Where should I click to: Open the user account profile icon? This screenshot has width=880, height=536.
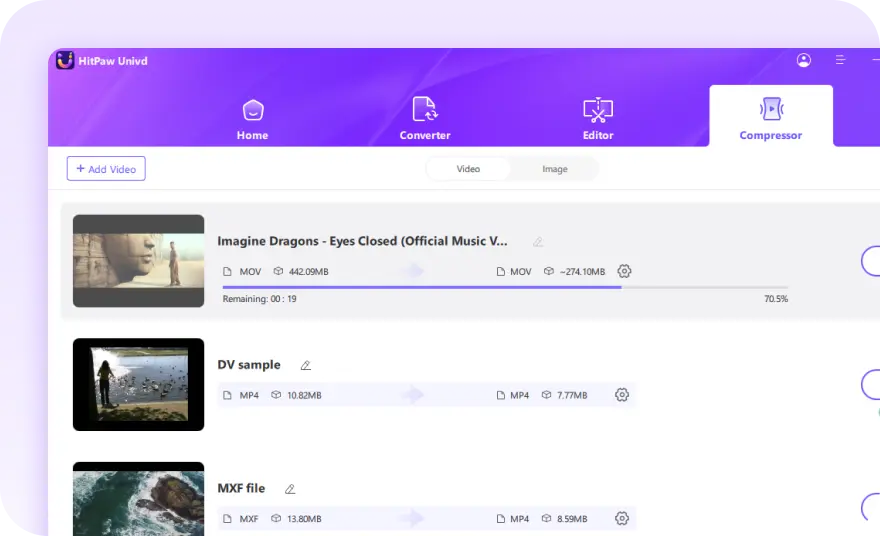click(x=804, y=60)
